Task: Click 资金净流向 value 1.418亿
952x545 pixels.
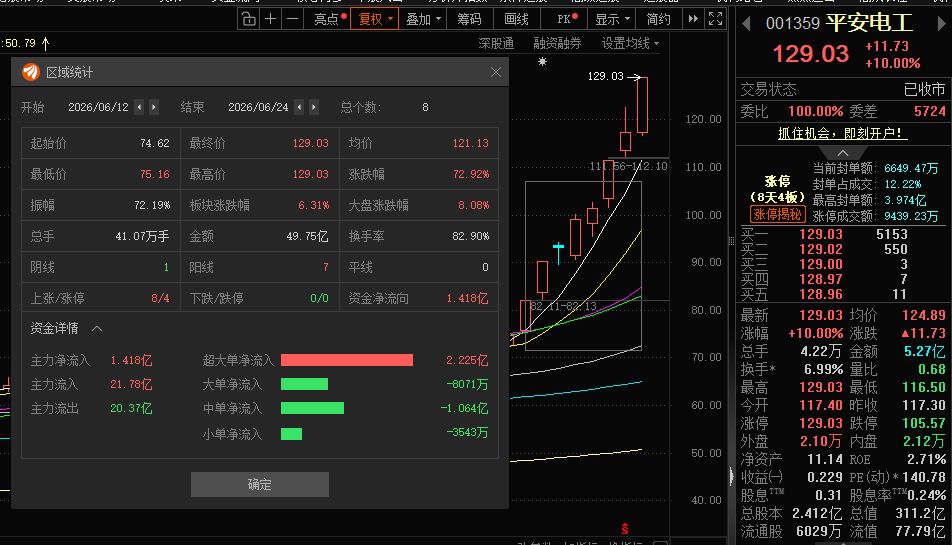Action: coord(468,298)
